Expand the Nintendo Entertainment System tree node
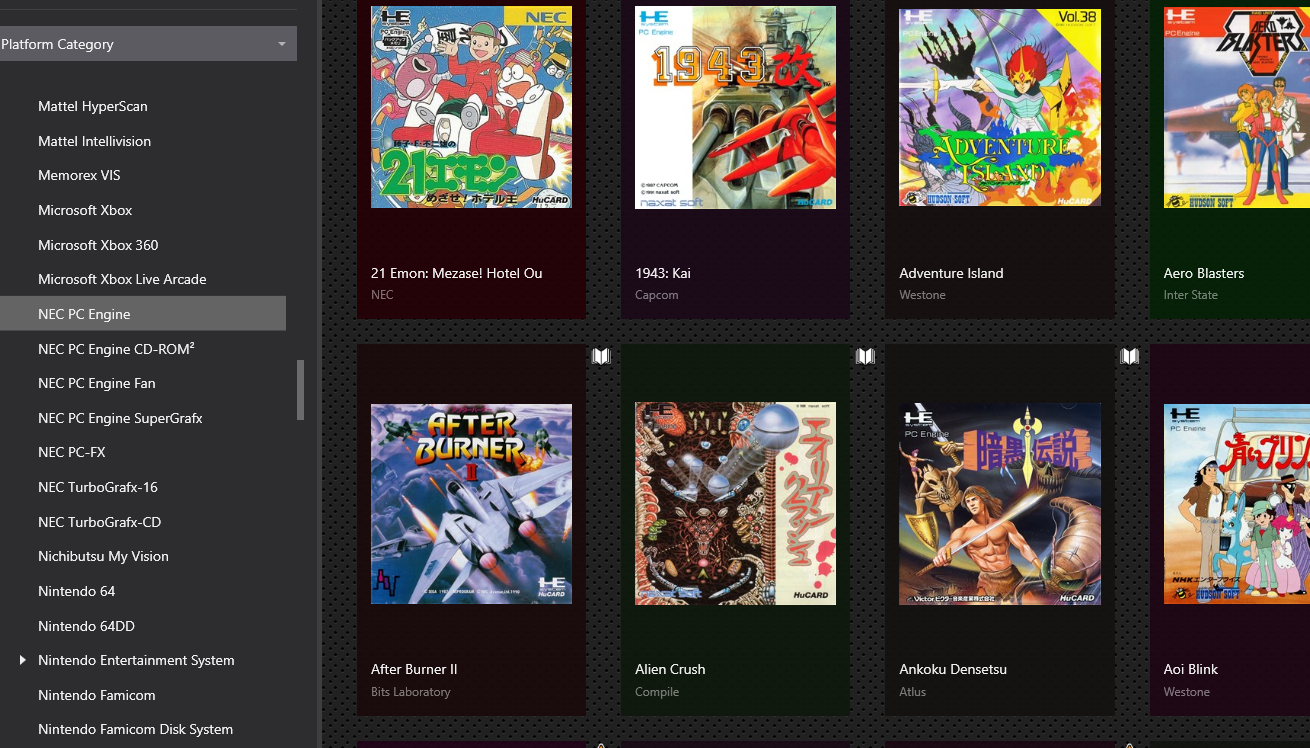The height and width of the screenshot is (748, 1310). 23,660
